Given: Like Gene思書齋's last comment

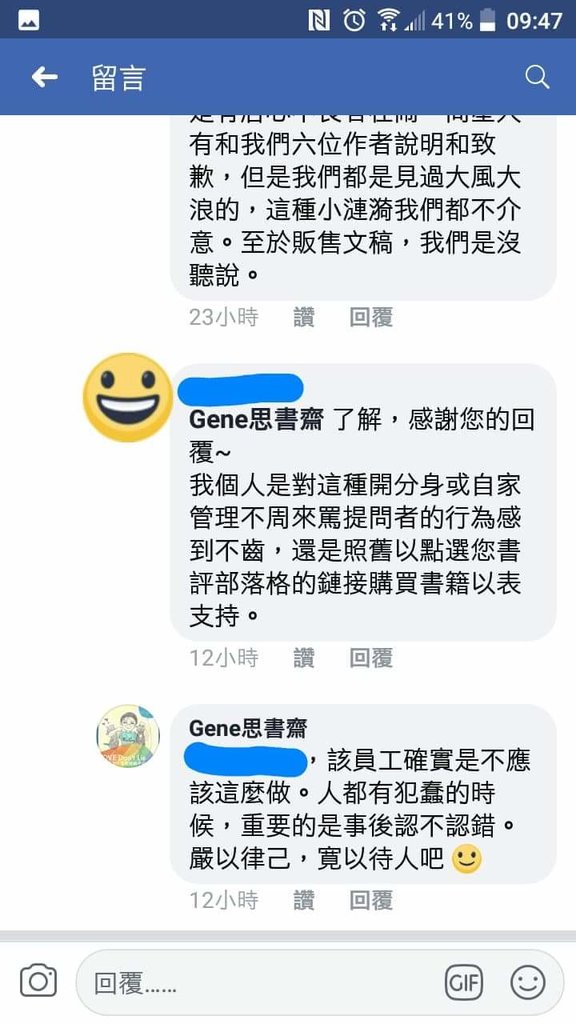Looking at the screenshot, I should click(304, 901).
